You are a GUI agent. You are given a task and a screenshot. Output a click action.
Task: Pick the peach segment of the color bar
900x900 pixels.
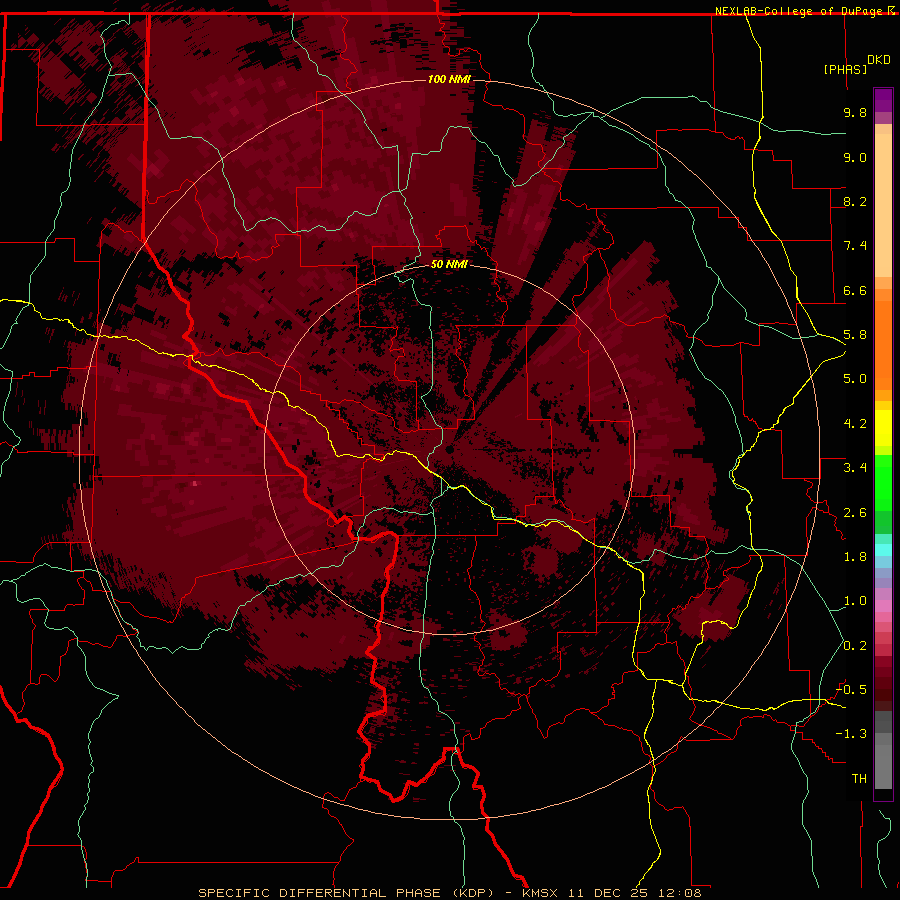click(883, 207)
